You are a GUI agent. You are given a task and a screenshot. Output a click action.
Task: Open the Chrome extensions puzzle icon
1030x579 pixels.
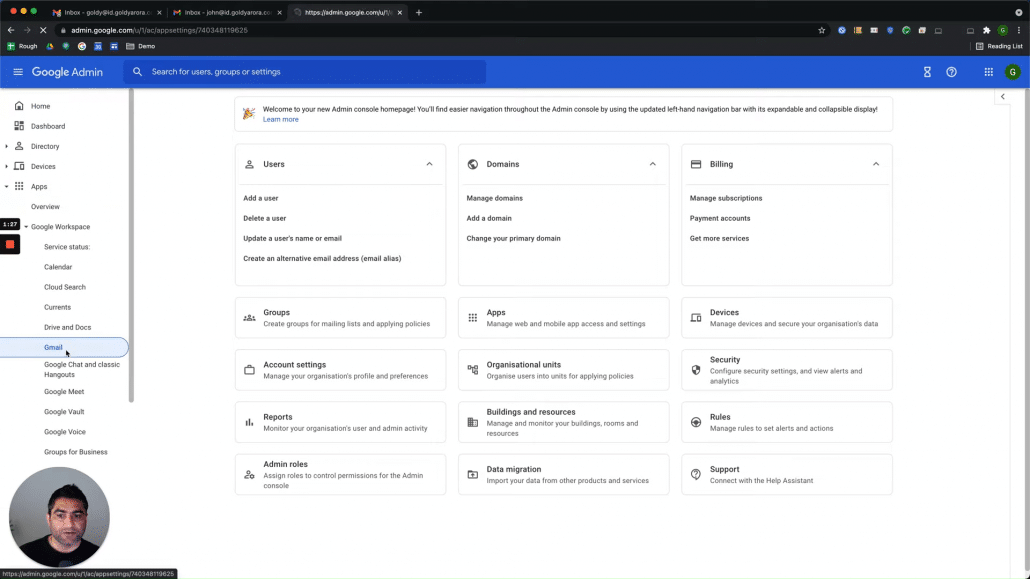[986, 30]
